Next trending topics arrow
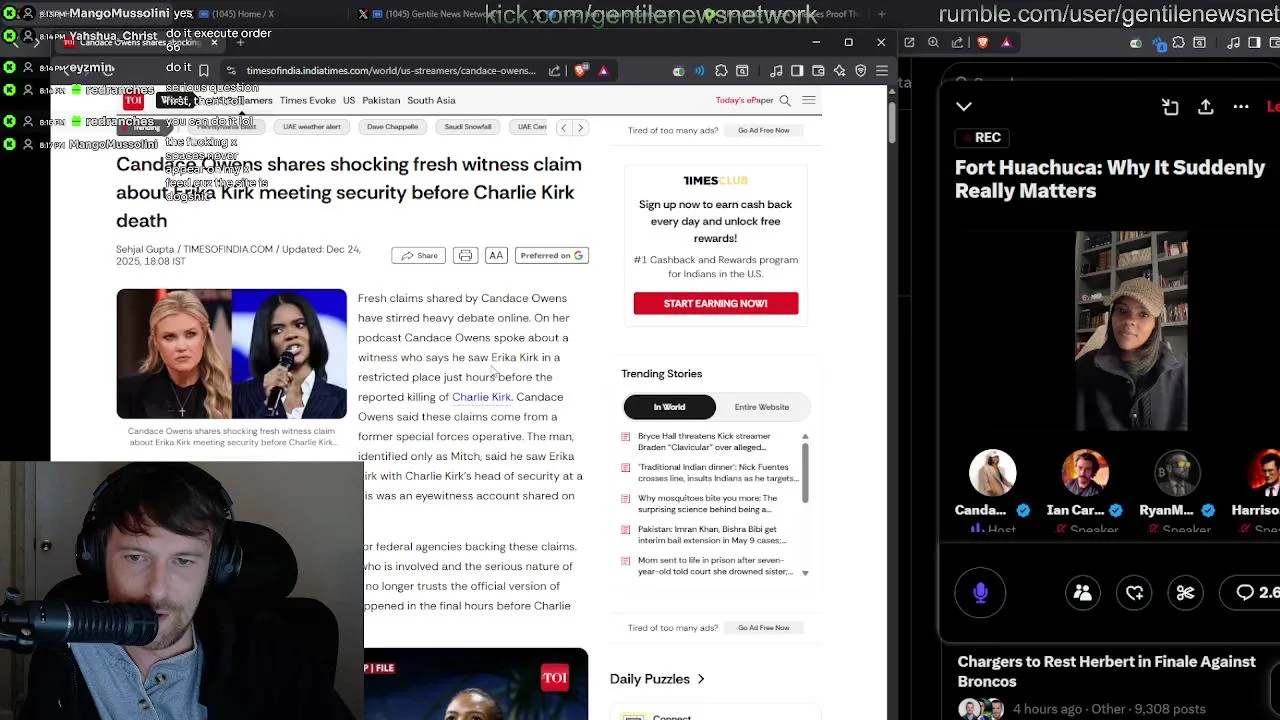The width and height of the screenshot is (1280, 720). (x=580, y=128)
